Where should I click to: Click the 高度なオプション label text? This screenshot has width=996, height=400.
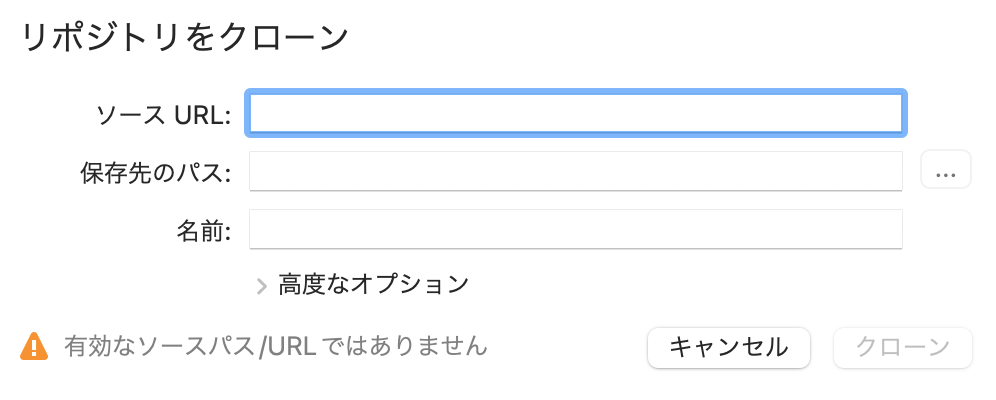[374, 284]
